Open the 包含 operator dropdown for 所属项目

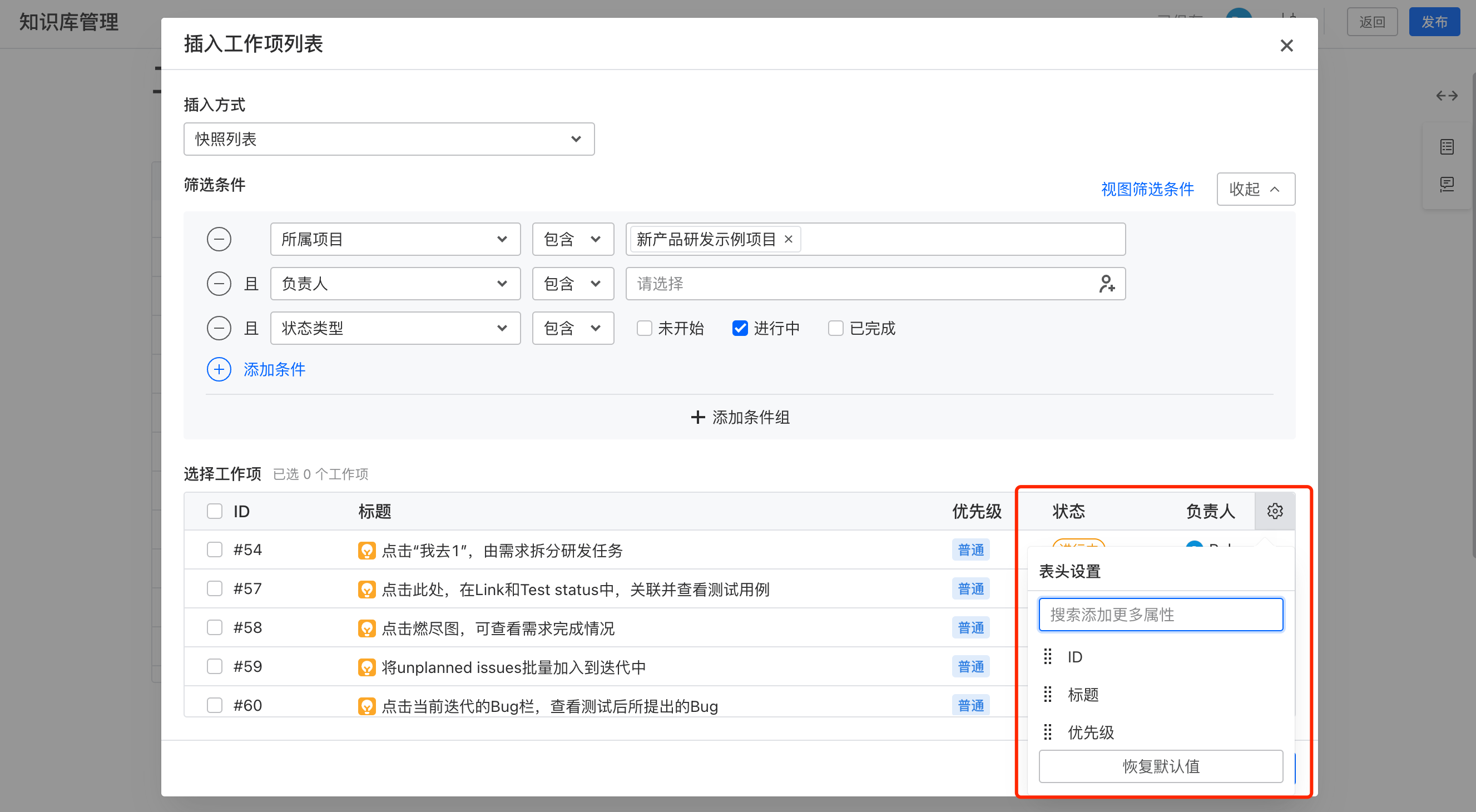[573, 239]
